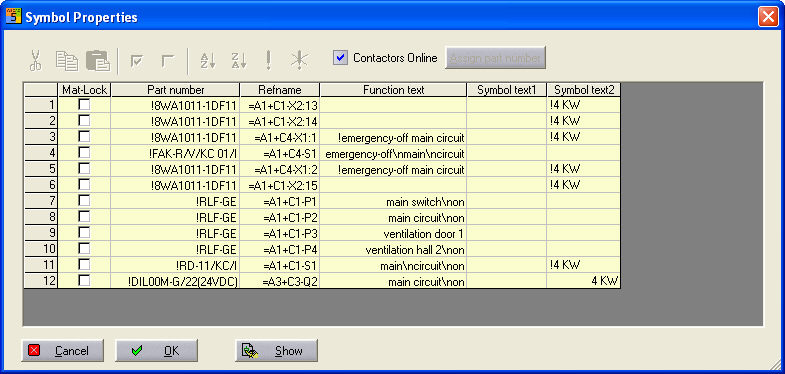The height and width of the screenshot is (374, 785).
Task: Click the asterisk star toolbar icon
Action: [x=299, y=60]
